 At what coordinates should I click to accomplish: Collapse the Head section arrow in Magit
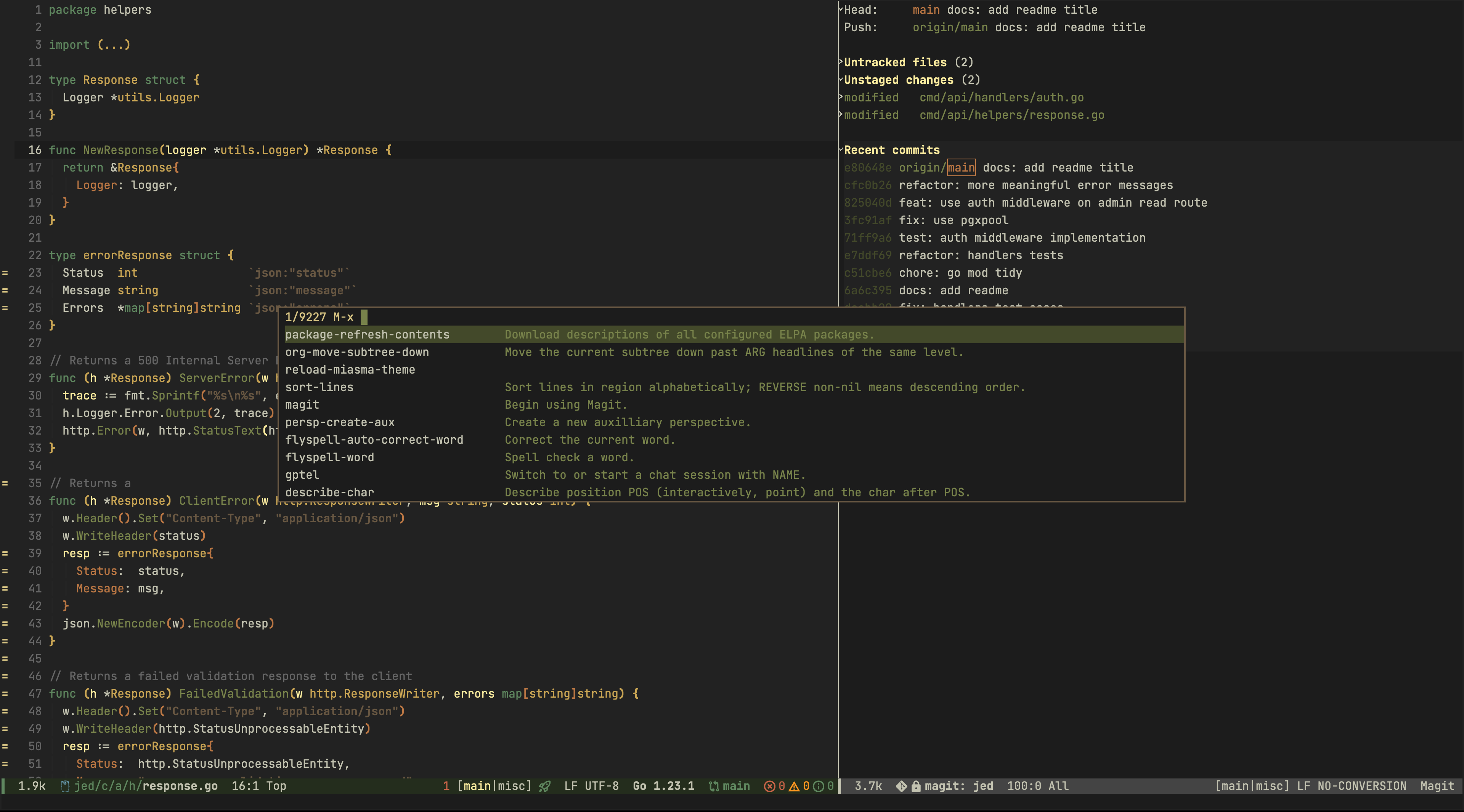[x=841, y=8]
